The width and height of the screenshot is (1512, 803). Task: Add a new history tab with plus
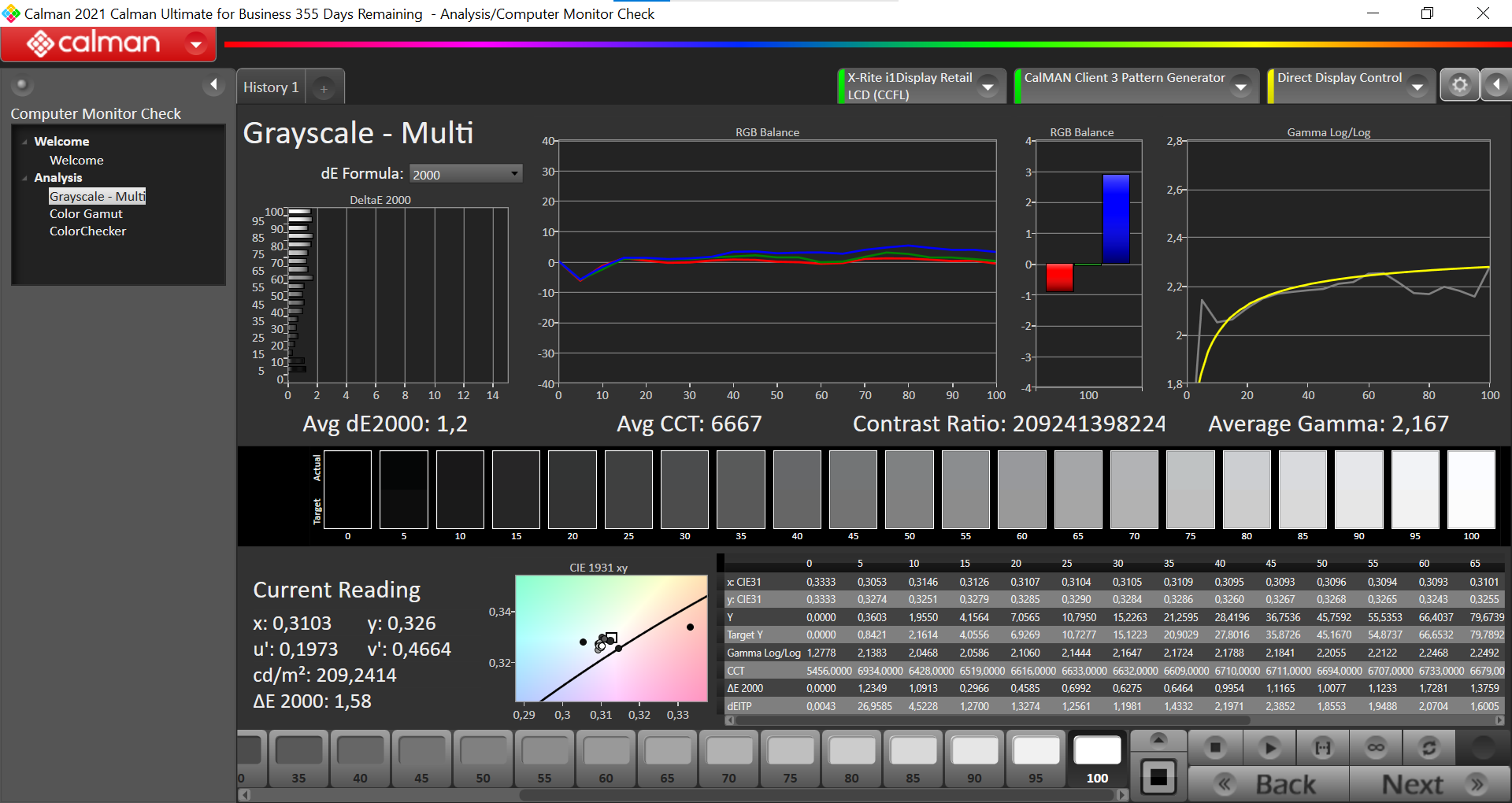pyautogui.click(x=324, y=88)
